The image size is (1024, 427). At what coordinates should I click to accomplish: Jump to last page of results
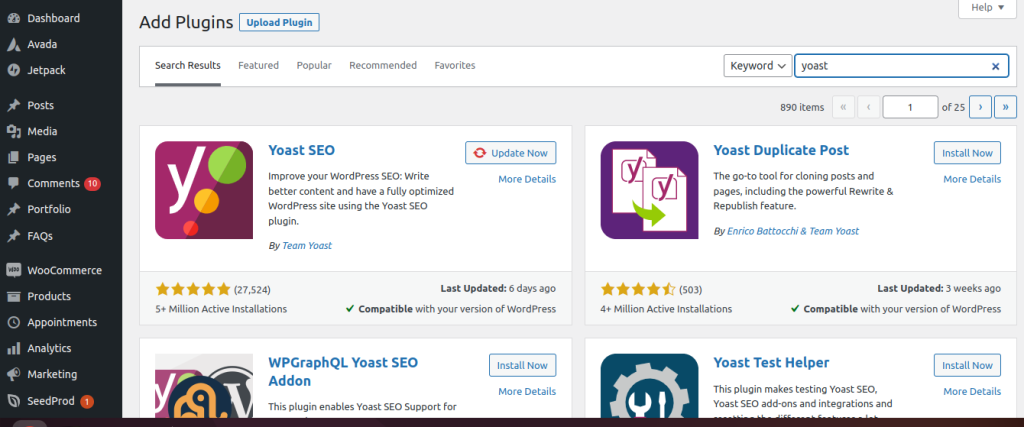(1005, 107)
